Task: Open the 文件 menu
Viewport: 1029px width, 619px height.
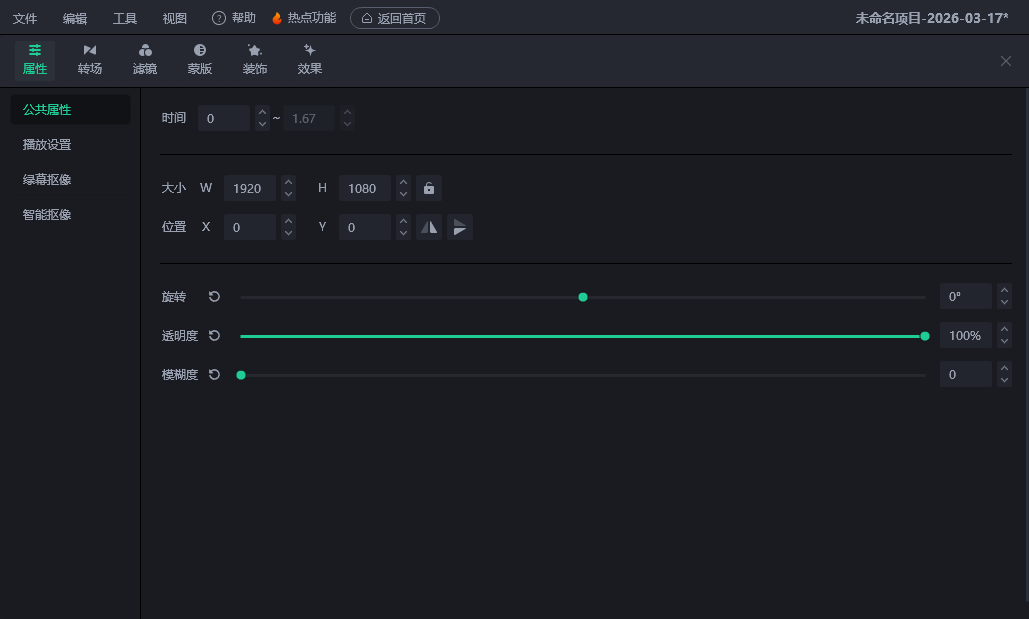Action: click(25, 18)
